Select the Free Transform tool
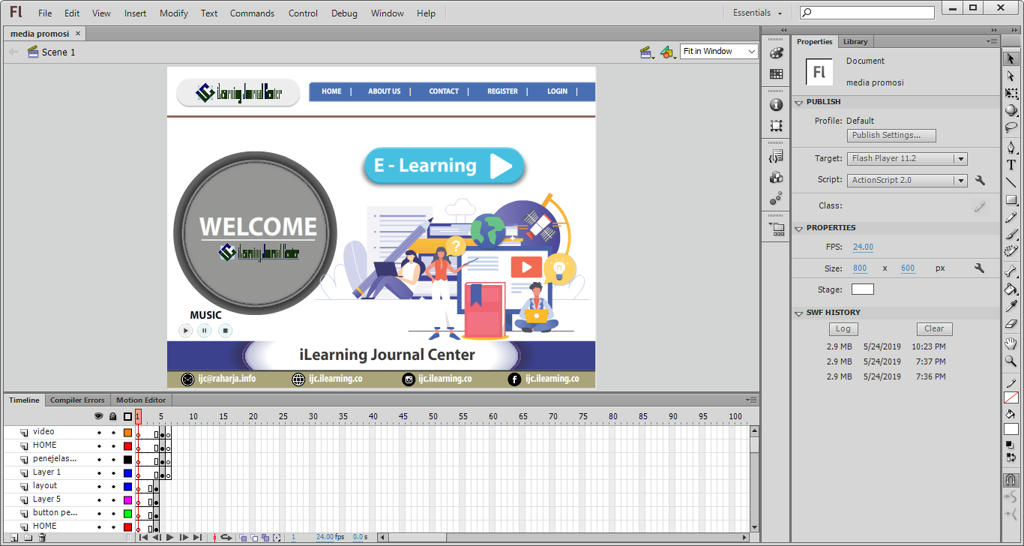Image resolution: width=1024 pixels, height=546 pixels. pos(1011,93)
